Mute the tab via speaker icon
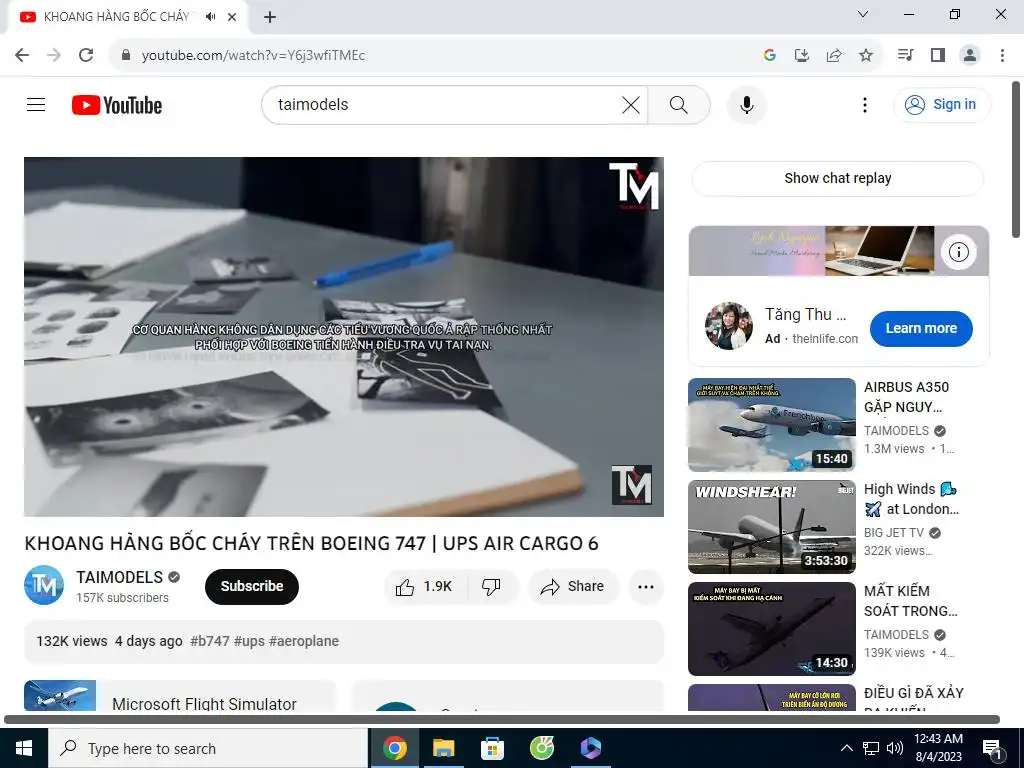 [x=210, y=17]
